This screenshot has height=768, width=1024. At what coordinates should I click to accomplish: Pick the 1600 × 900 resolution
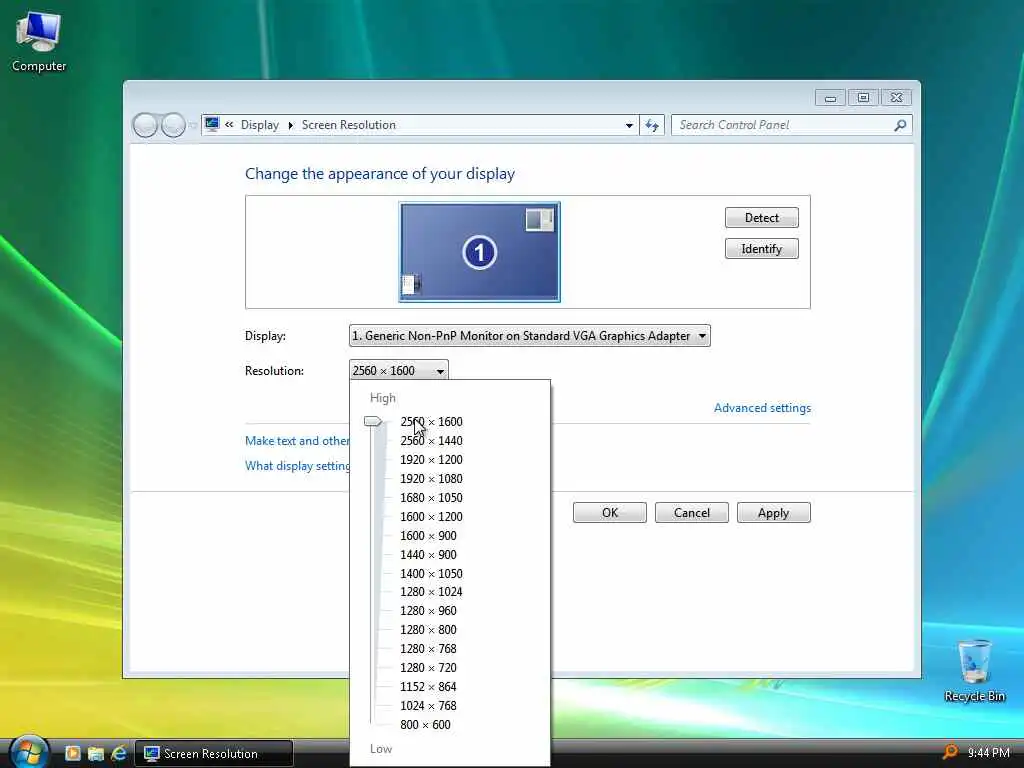click(428, 536)
